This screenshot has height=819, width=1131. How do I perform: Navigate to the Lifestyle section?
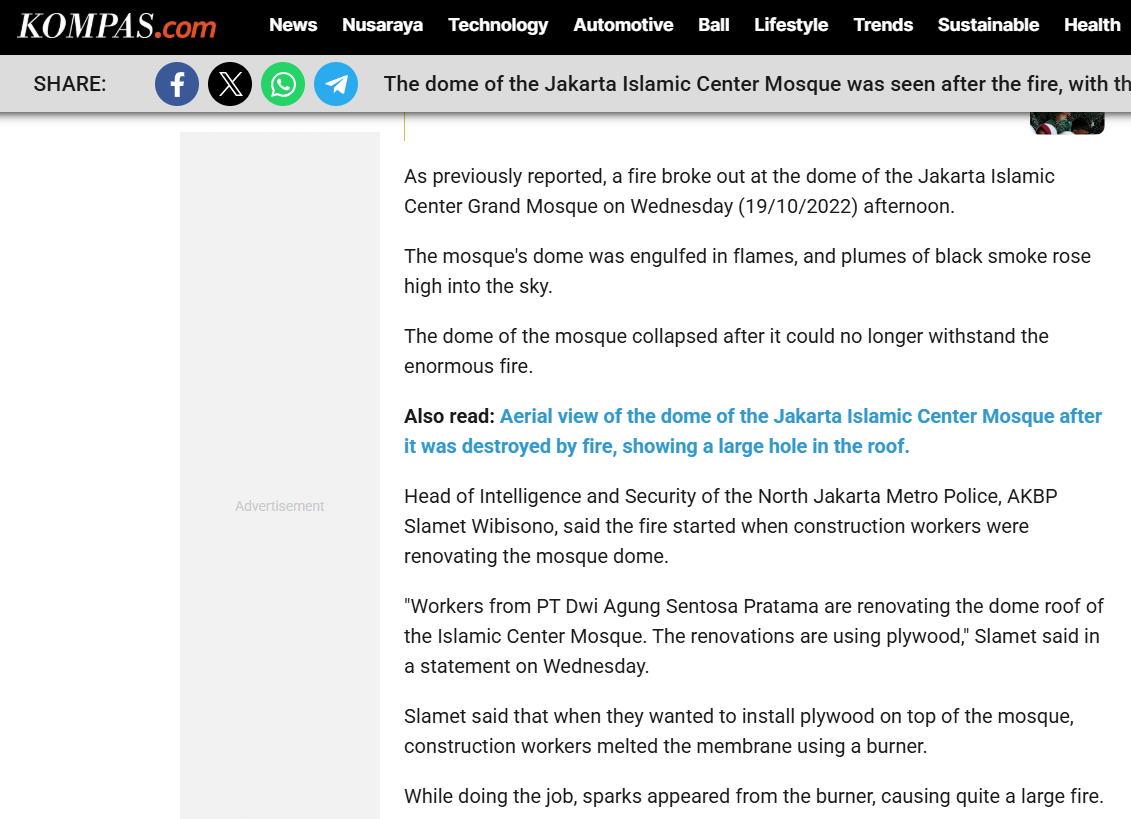point(791,25)
